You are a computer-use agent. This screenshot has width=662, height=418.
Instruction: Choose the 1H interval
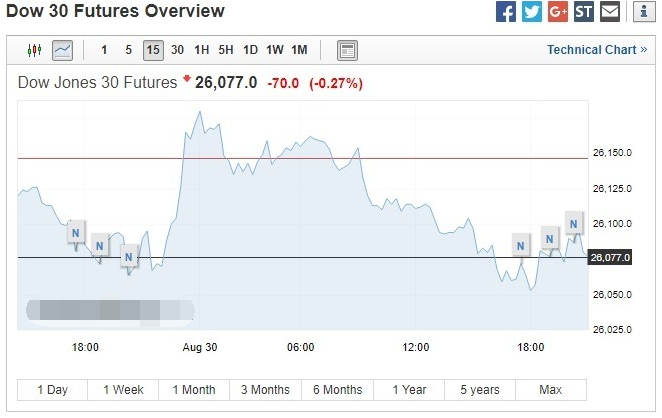click(202, 50)
